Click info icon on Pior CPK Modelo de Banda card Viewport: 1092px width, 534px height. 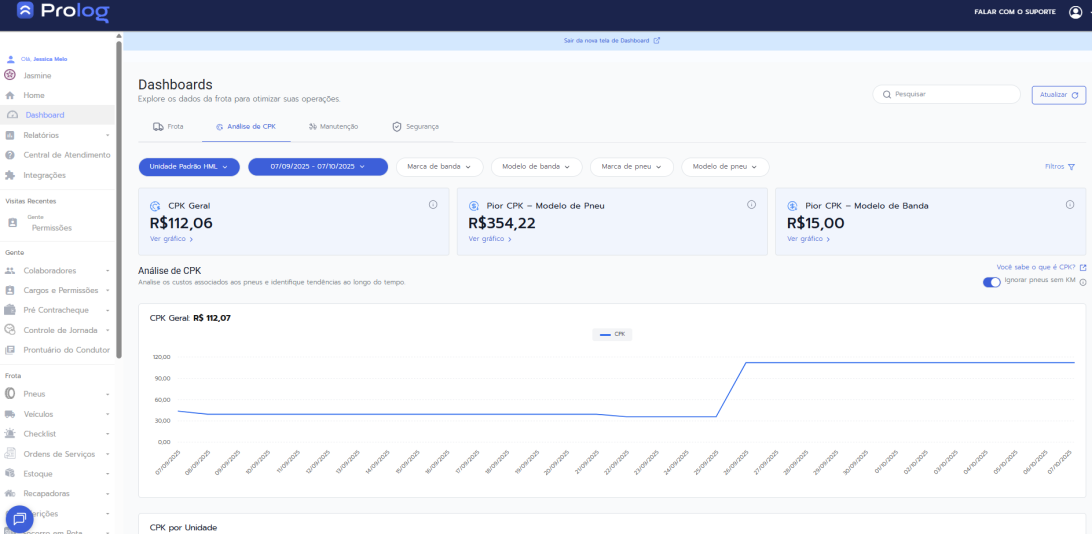[1069, 205]
